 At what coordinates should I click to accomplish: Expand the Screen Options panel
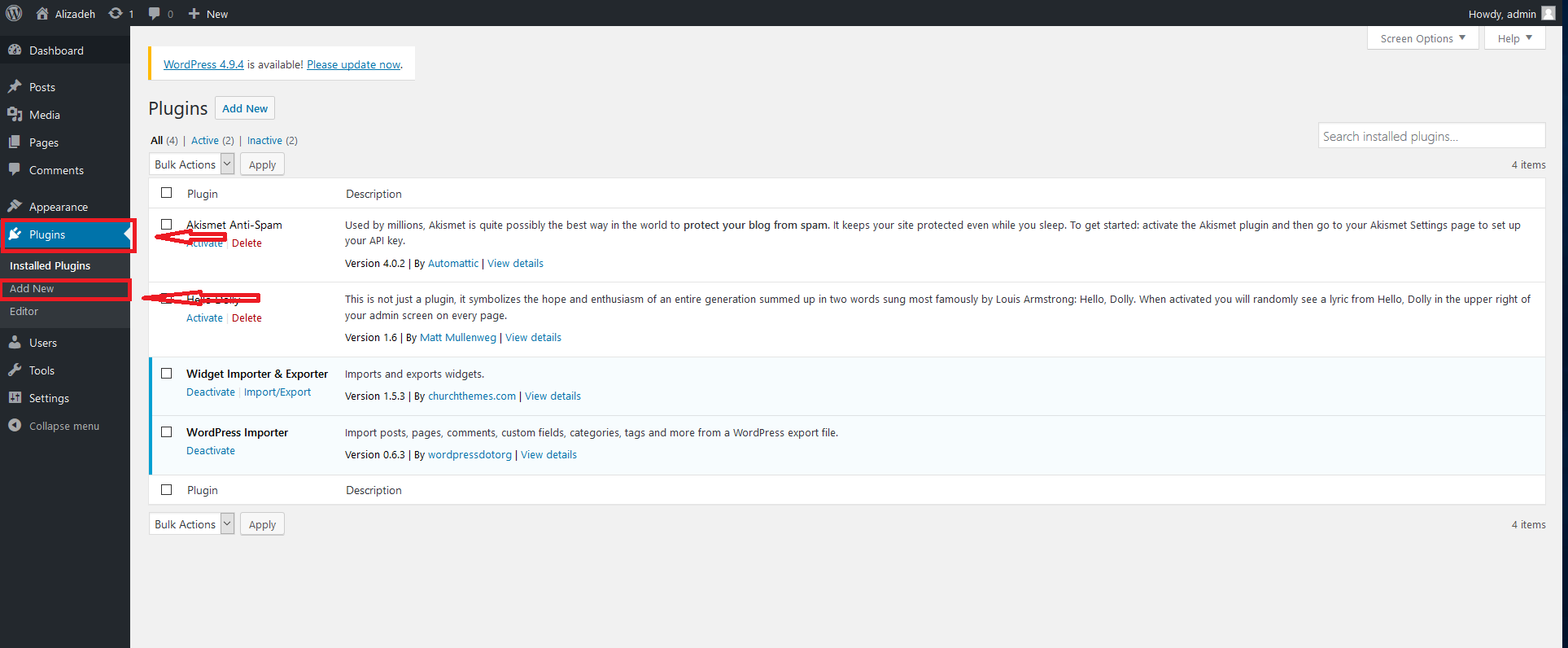tap(1422, 38)
